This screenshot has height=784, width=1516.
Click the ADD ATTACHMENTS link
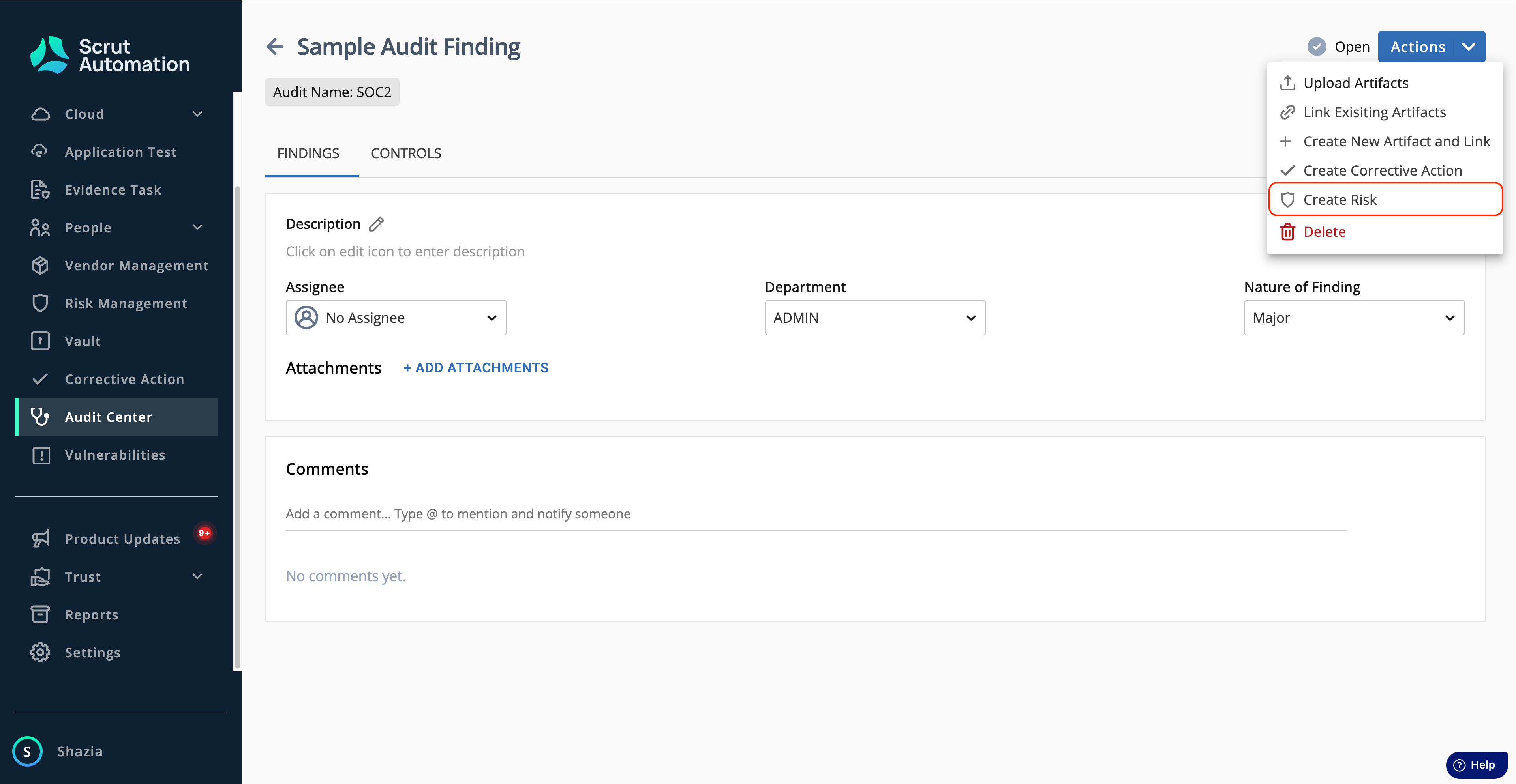pyautogui.click(x=475, y=368)
